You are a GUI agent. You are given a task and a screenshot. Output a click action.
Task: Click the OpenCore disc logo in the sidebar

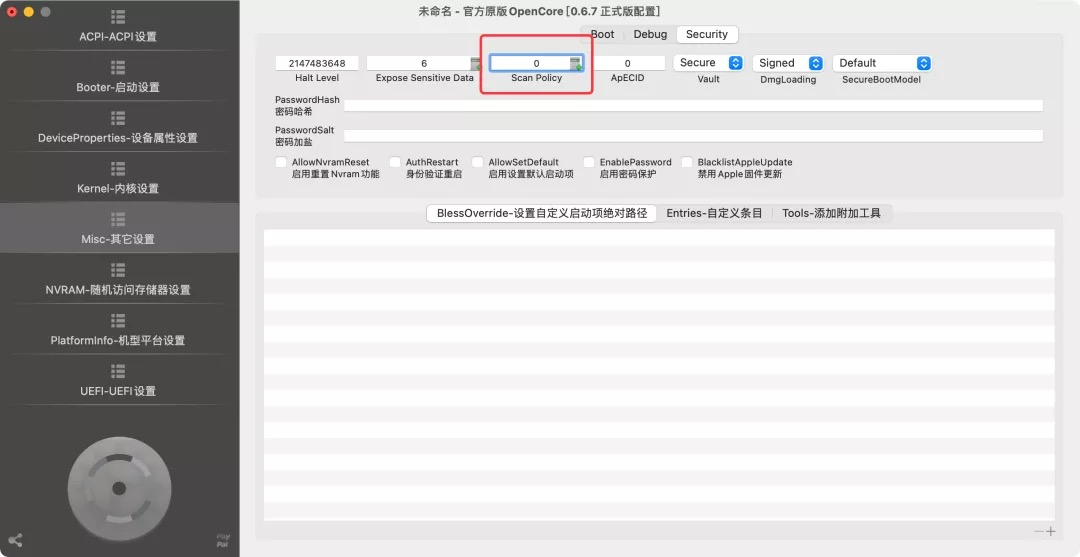click(119, 488)
